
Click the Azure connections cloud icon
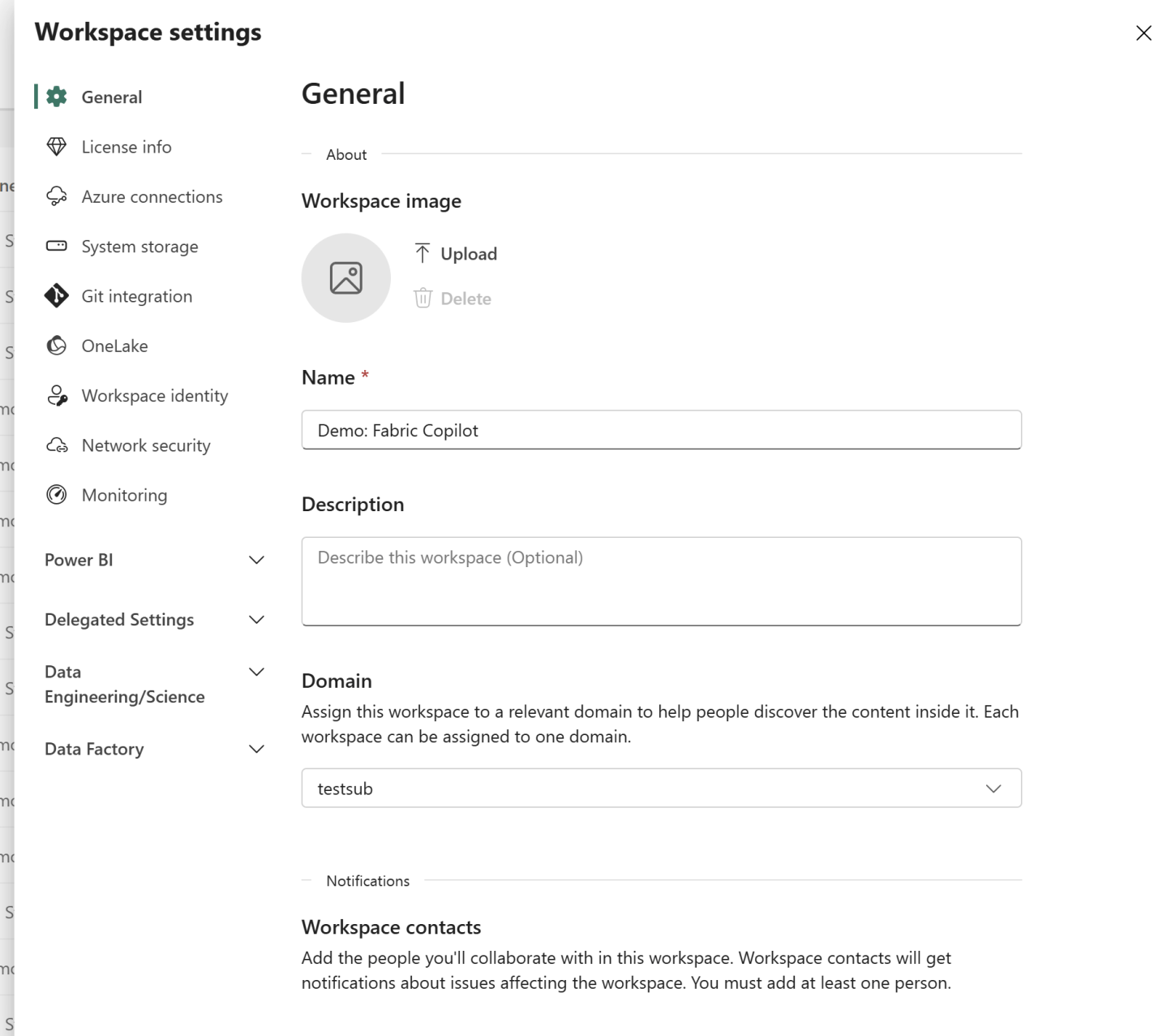coord(57,196)
